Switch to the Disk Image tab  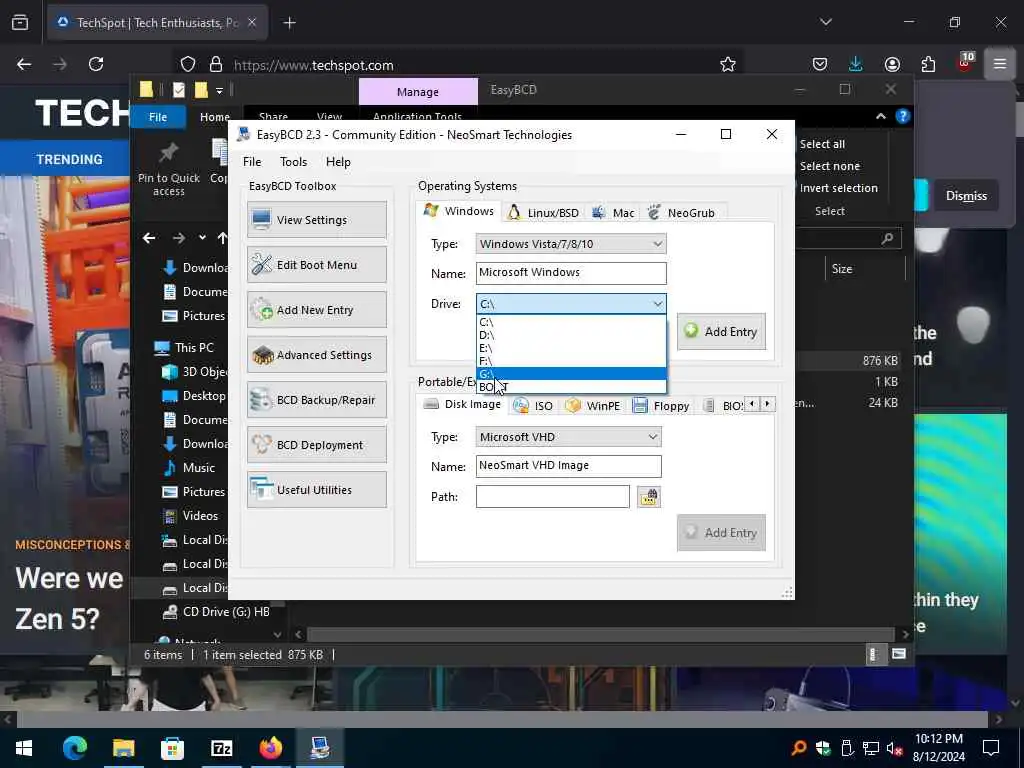pos(462,404)
